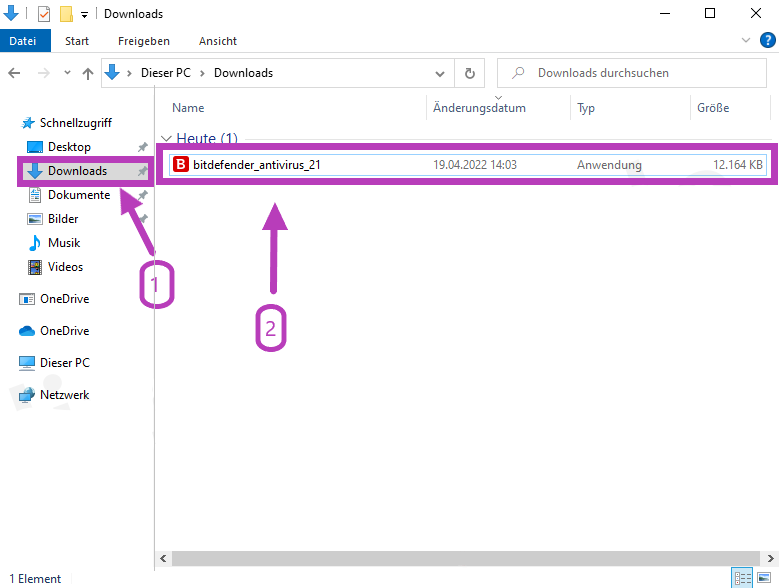Viewport: 779px width, 588px height.
Task: Select Dokumente in Schnellzugriff sidebar
Action: pyautogui.click(x=78, y=195)
